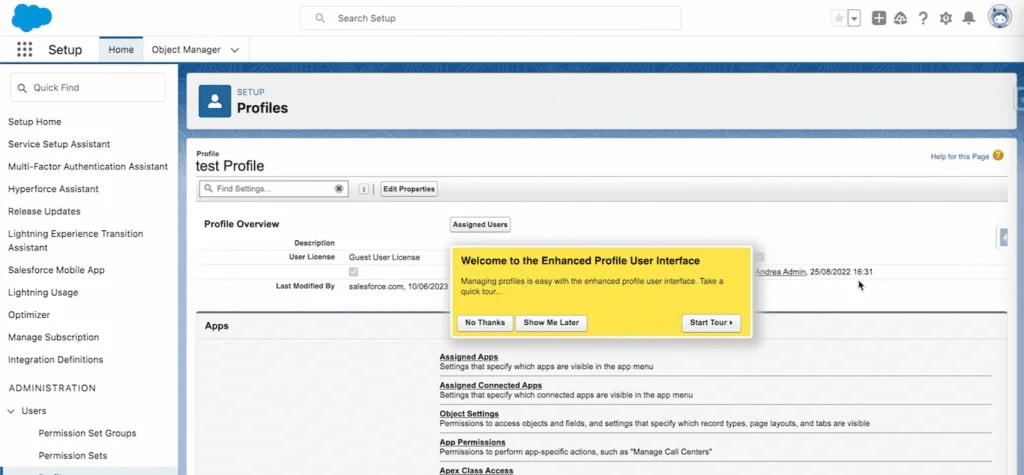The width and height of the screenshot is (1024, 475).
Task: Click the Assigned Users button
Action: pyautogui.click(x=480, y=224)
